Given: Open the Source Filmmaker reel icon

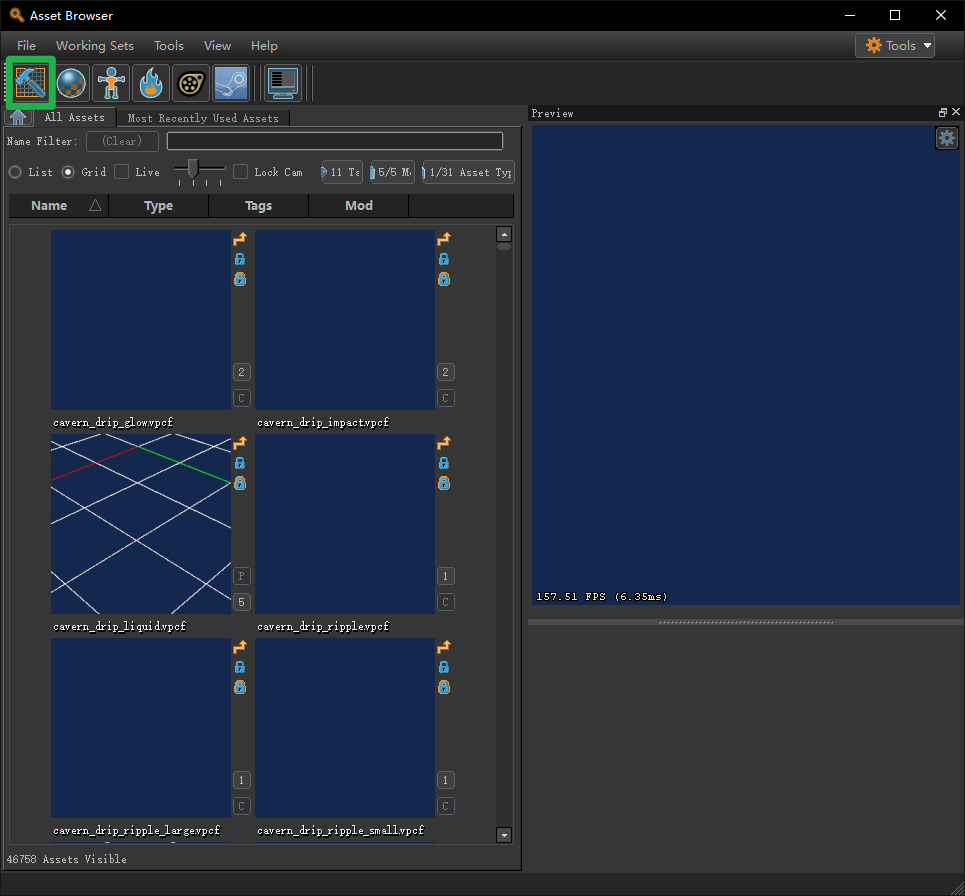Looking at the screenshot, I should (191, 82).
